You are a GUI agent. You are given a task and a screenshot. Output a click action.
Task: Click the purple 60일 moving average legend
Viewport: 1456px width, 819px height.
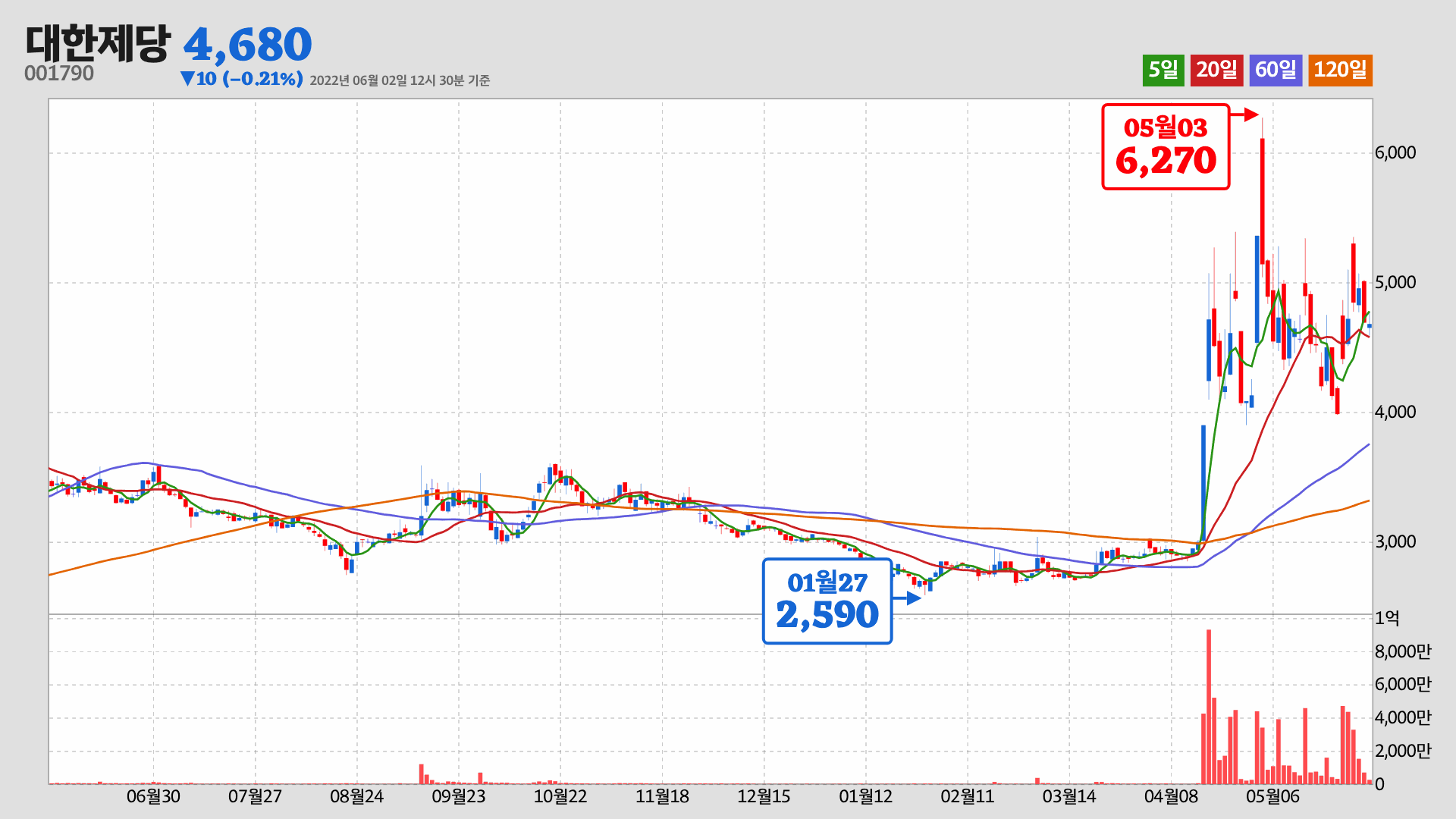[1276, 70]
